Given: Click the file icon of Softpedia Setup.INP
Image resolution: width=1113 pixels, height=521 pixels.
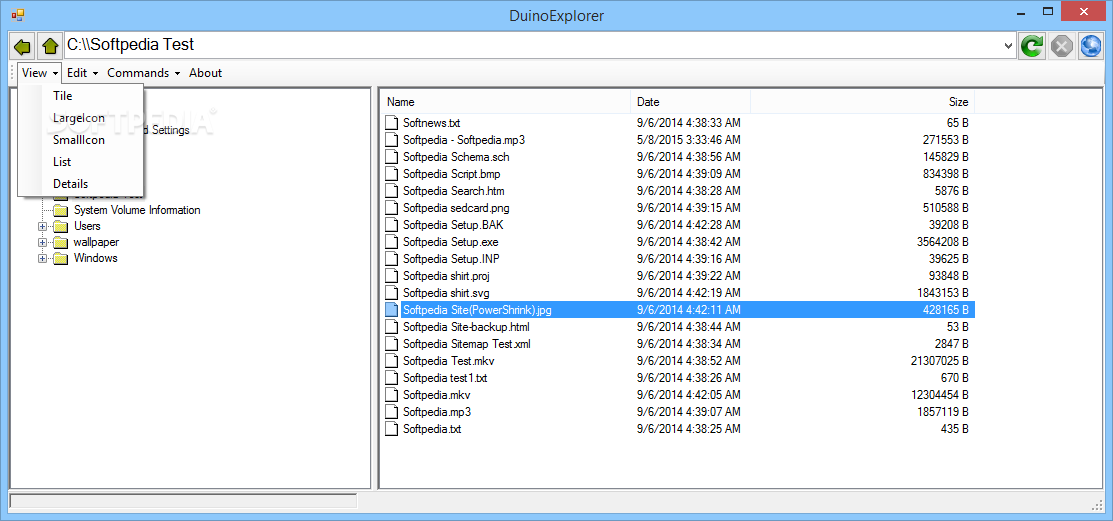Looking at the screenshot, I should pos(392,258).
